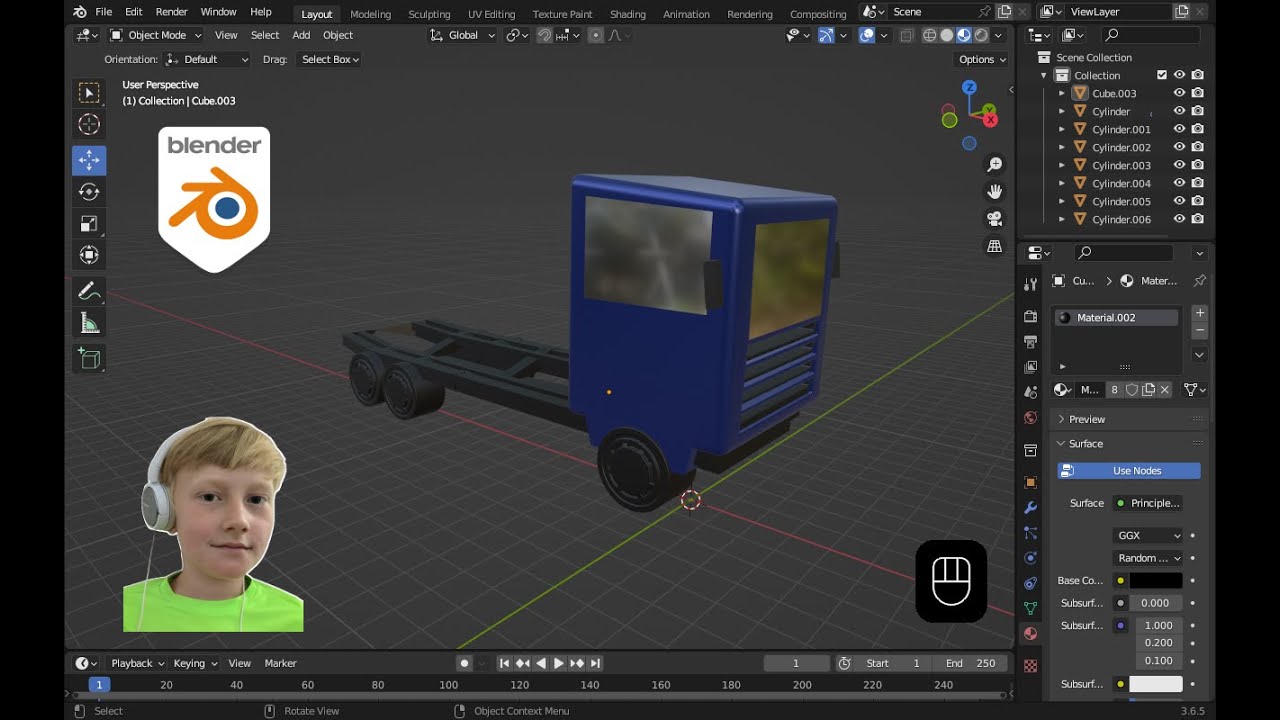Open the Keying menu in timeline
Viewport: 1280px width, 720px height.
coord(195,663)
